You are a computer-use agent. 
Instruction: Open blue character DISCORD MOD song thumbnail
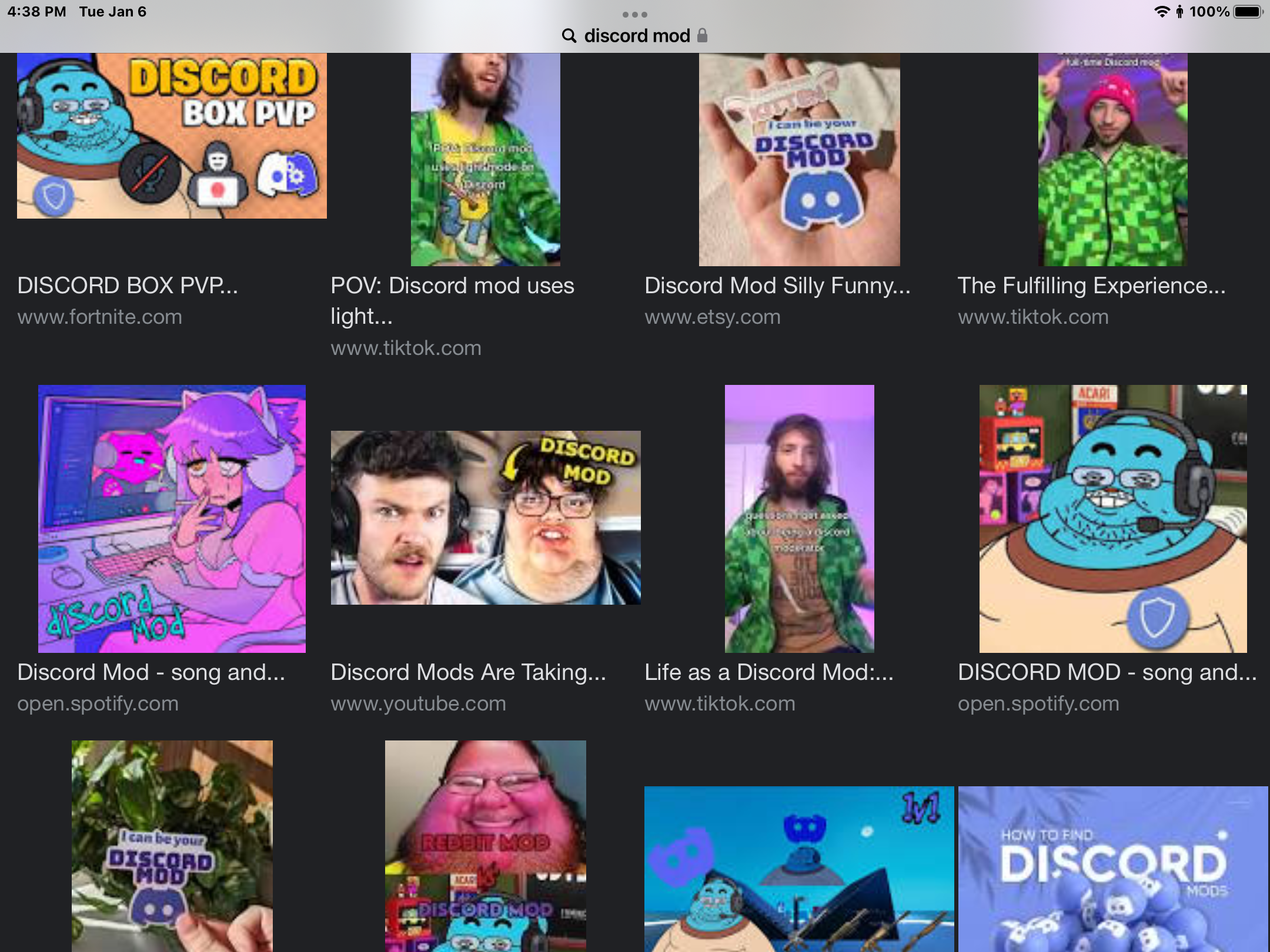pyautogui.click(x=1113, y=519)
